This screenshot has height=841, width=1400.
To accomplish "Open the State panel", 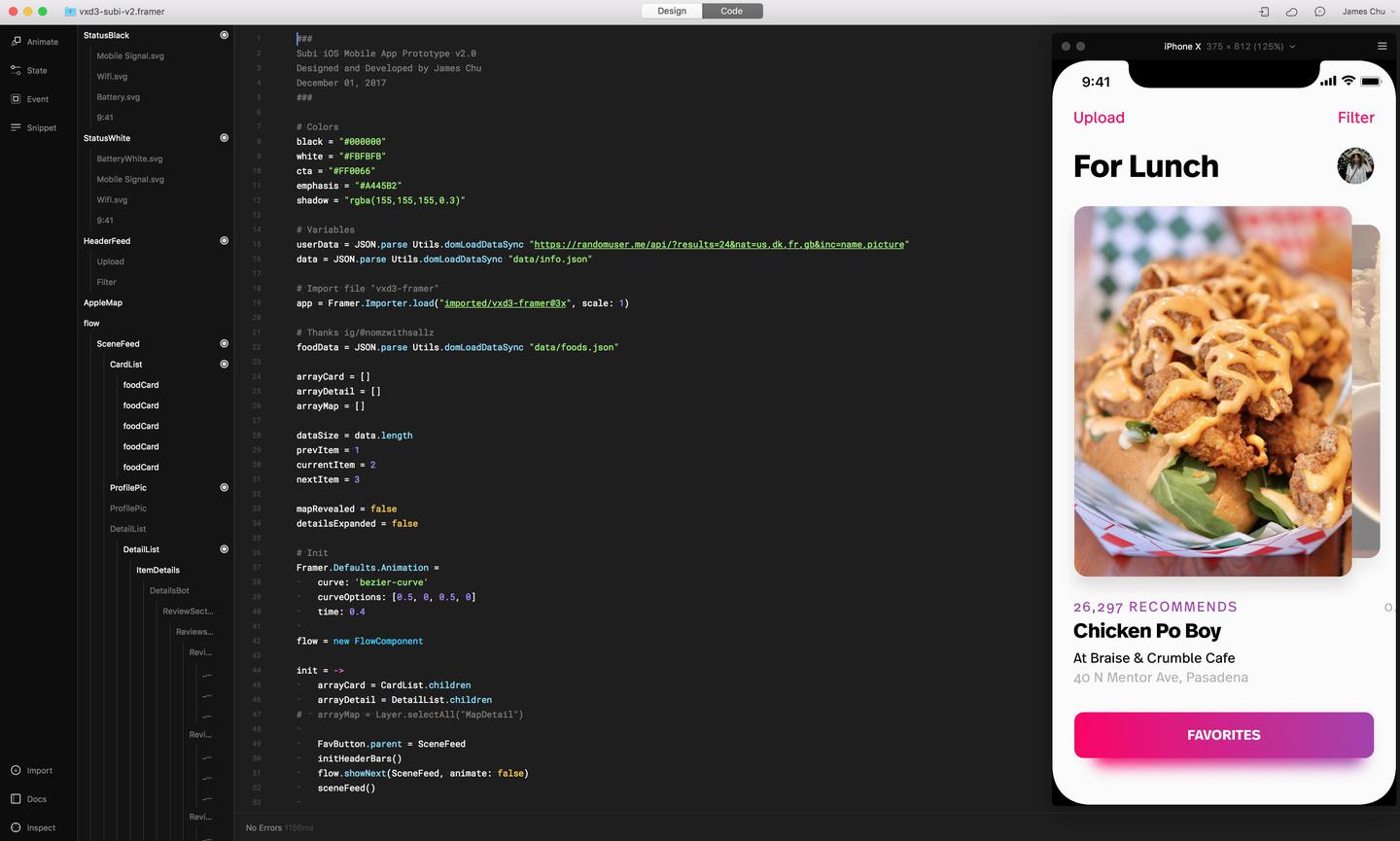I will [29, 70].
